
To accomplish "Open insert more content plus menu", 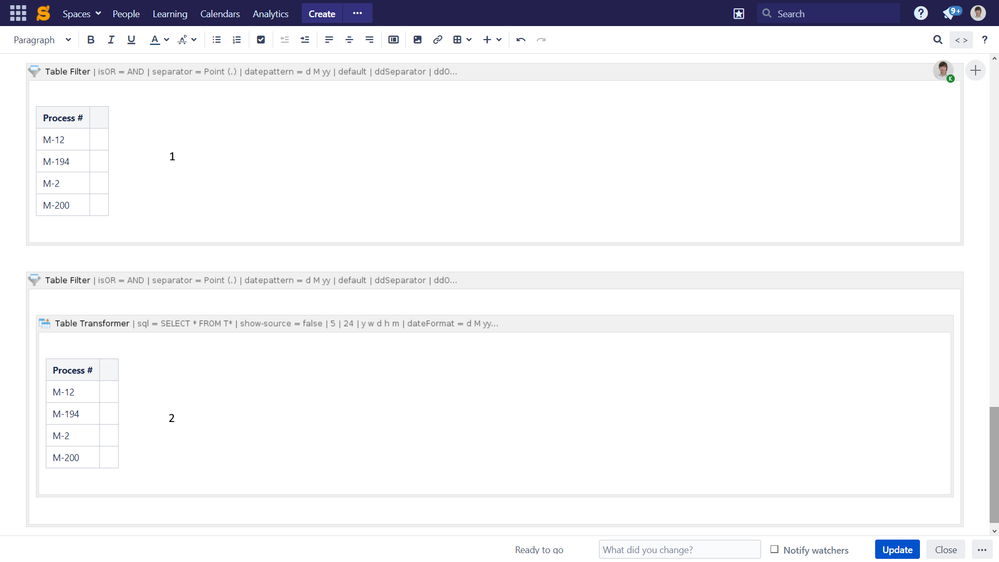I will click(x=492, y=40).
